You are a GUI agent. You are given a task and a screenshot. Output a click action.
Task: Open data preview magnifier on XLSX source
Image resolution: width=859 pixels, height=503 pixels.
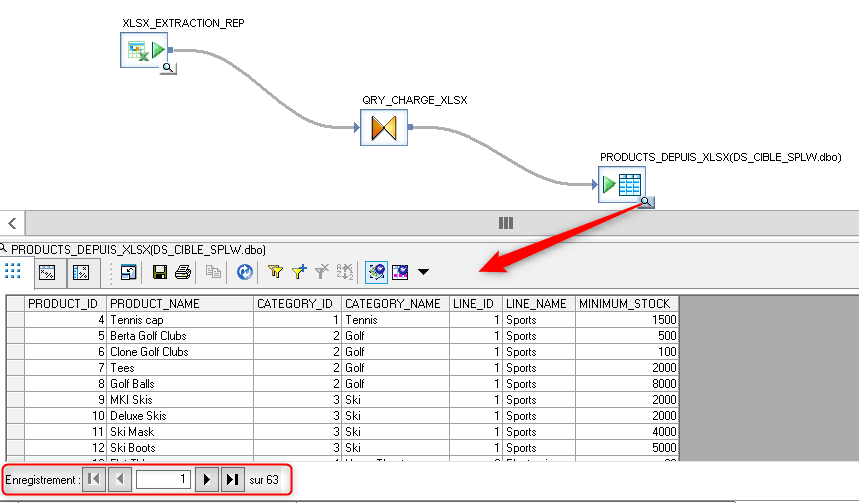click(169, 68)
